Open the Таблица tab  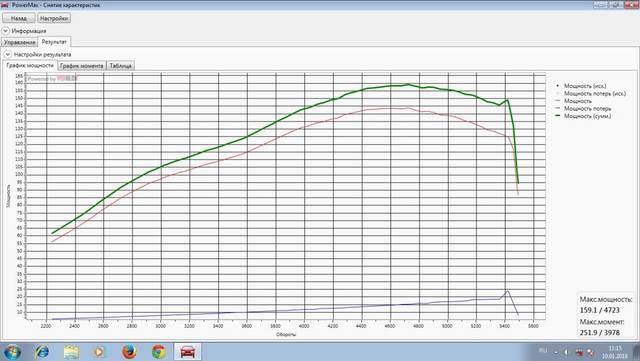[120, 66]
